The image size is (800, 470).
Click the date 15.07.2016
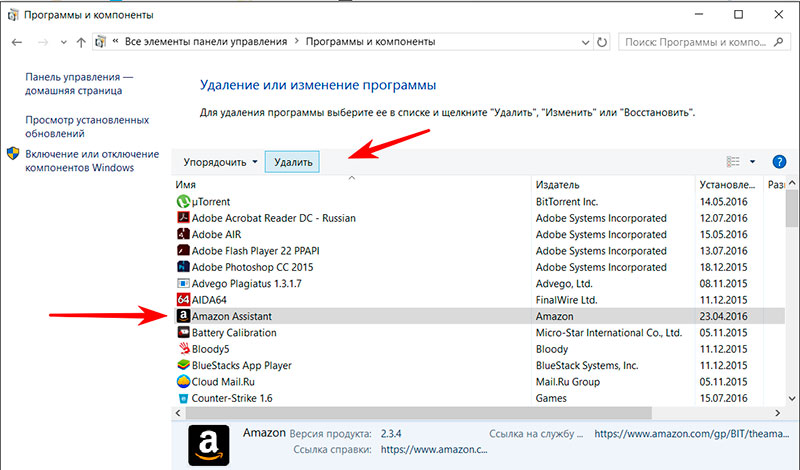pyautogui.click(x=723, y=398)
